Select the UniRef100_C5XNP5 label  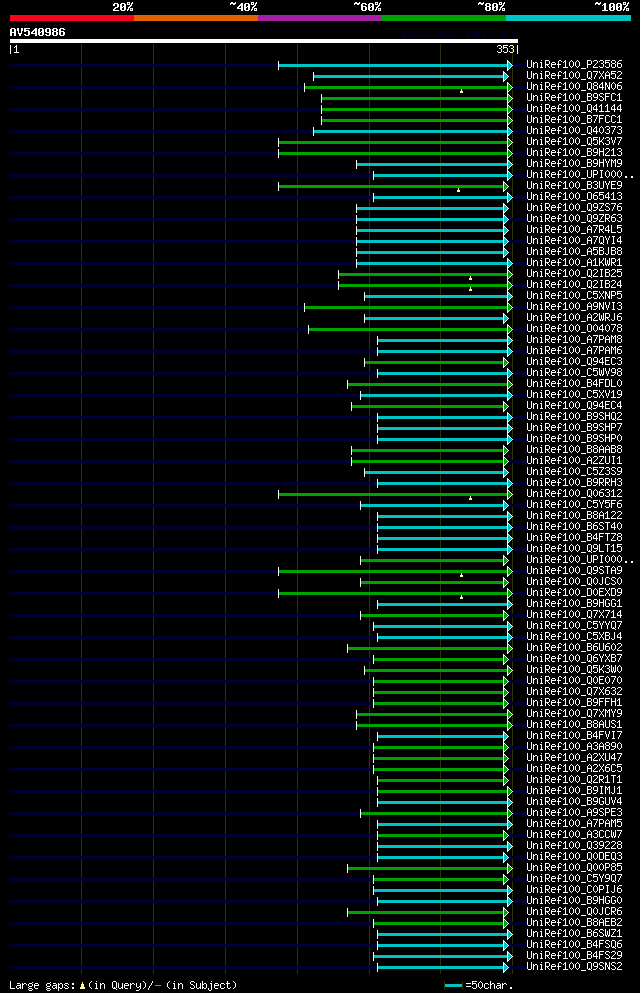(x=574, y=296)
